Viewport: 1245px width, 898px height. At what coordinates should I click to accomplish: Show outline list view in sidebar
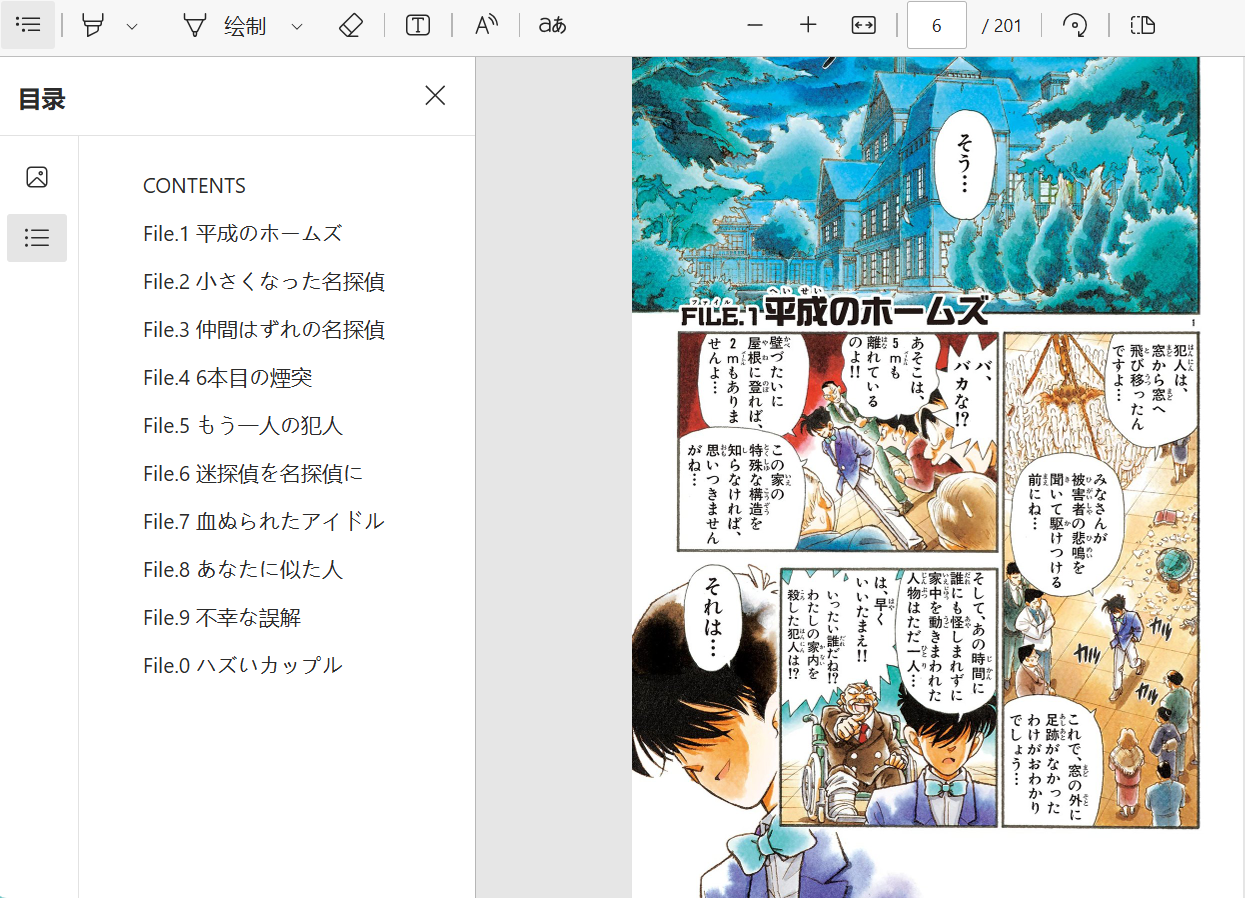pos(37,238)
